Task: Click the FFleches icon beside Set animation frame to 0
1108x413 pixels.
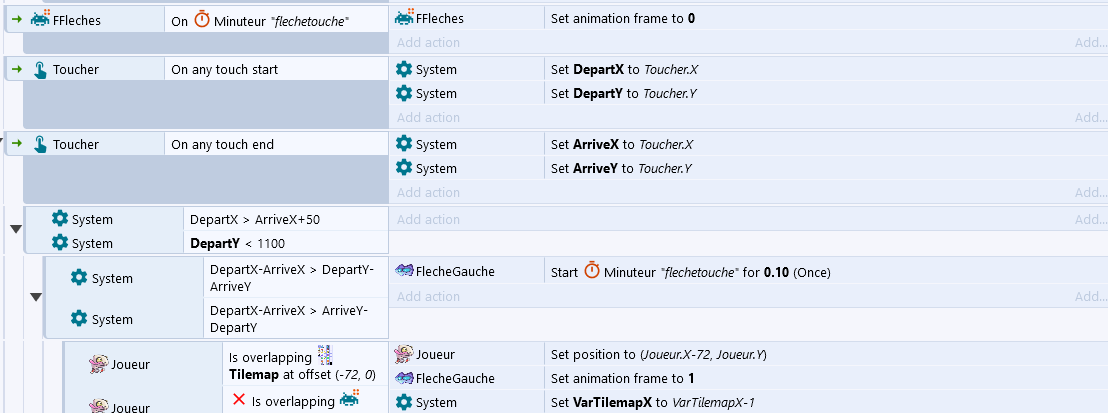Action: coord(404,18)
